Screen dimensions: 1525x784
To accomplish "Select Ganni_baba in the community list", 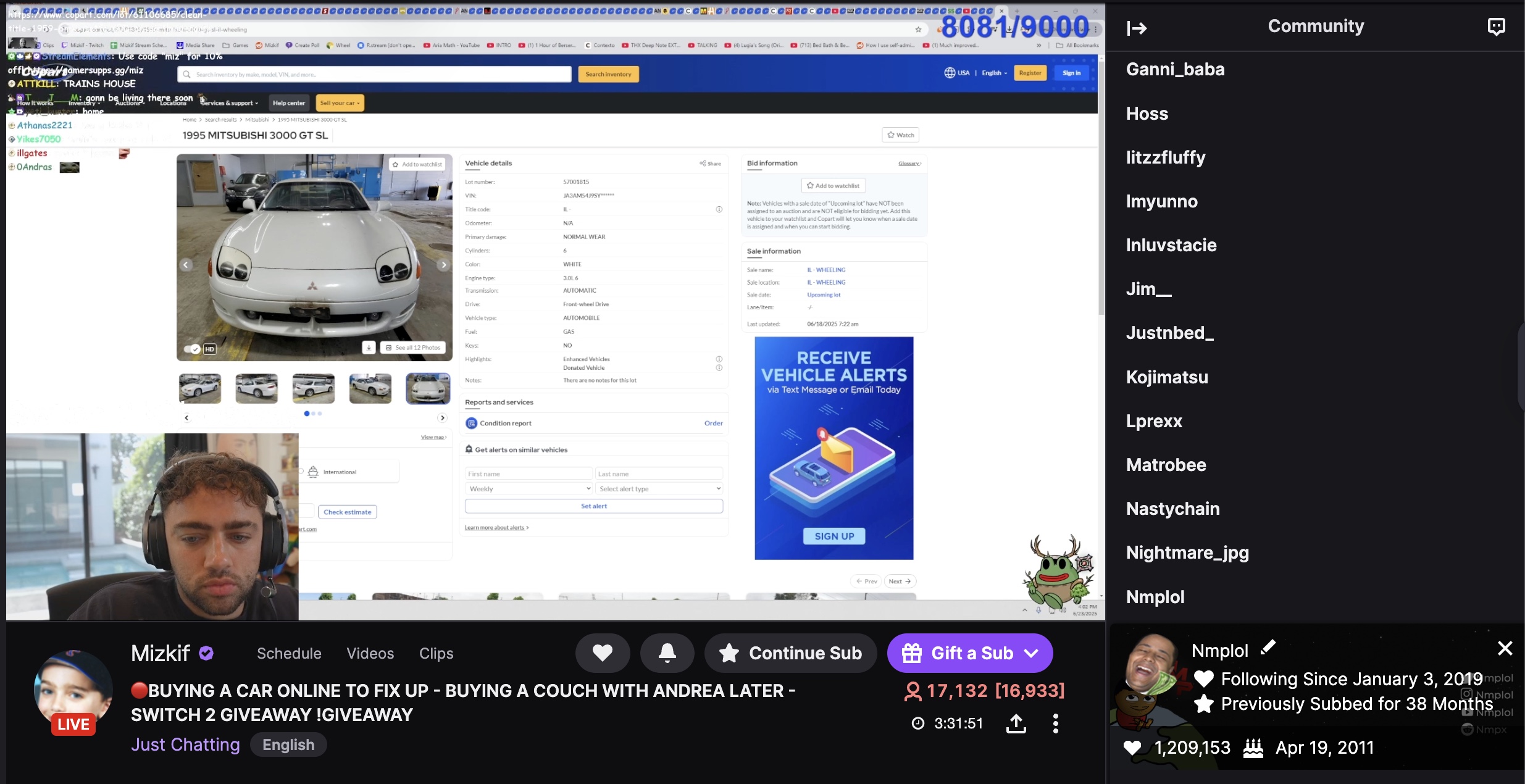I will click(1175, 69).
